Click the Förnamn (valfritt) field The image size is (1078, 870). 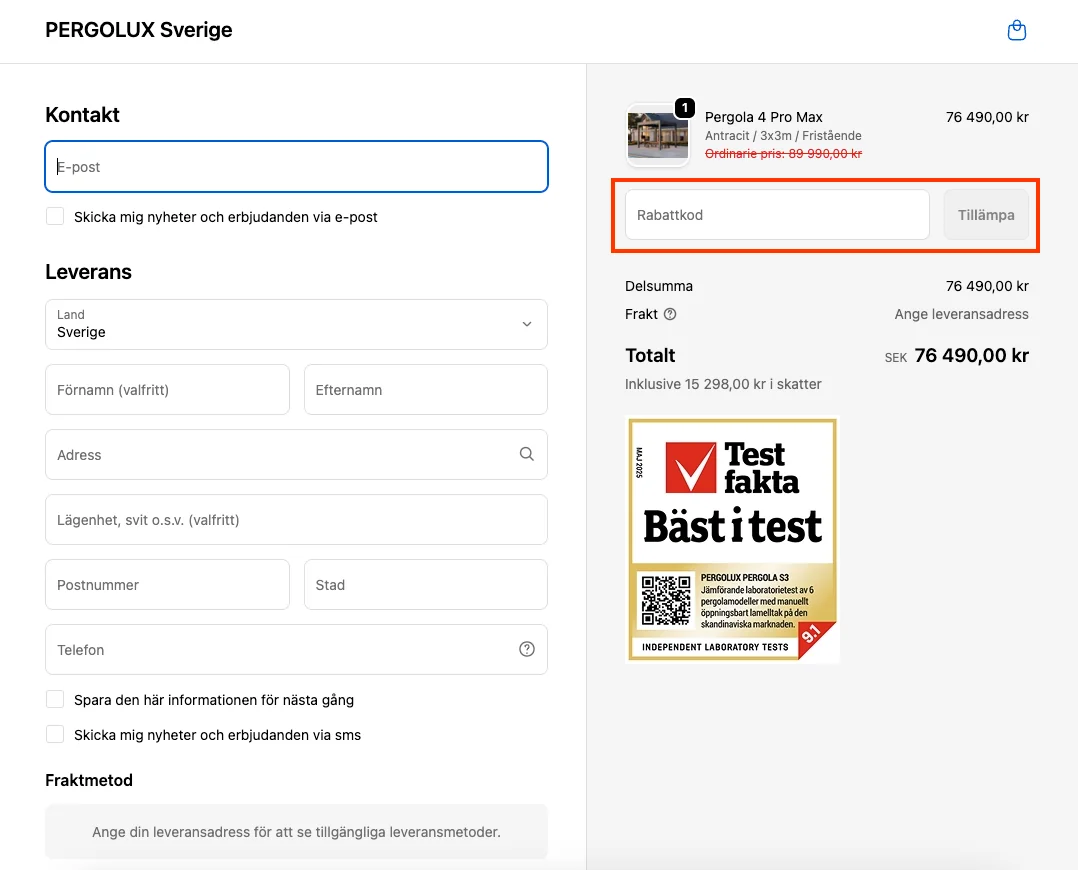coord(167,390)
